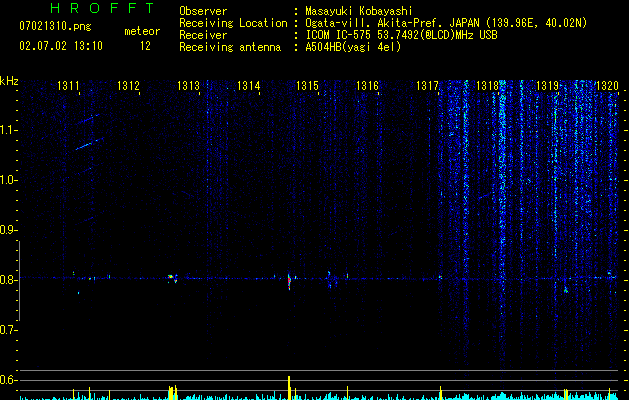
Task: Click the Receiving Location label
Action: [233, 23]
